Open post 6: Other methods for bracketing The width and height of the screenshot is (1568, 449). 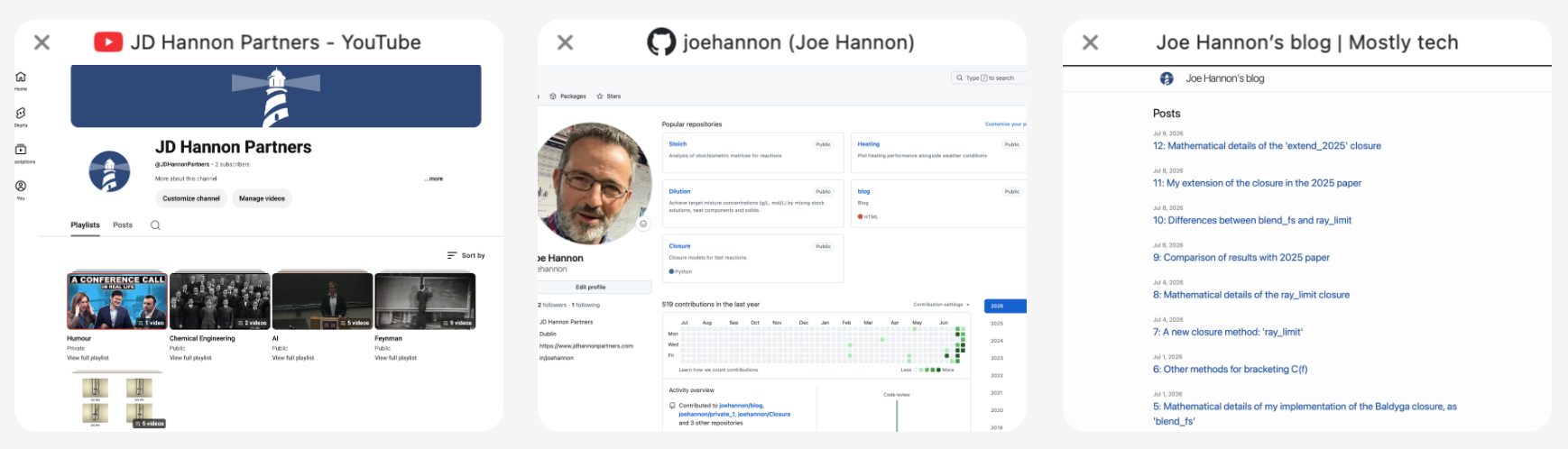coord(1230,369)
